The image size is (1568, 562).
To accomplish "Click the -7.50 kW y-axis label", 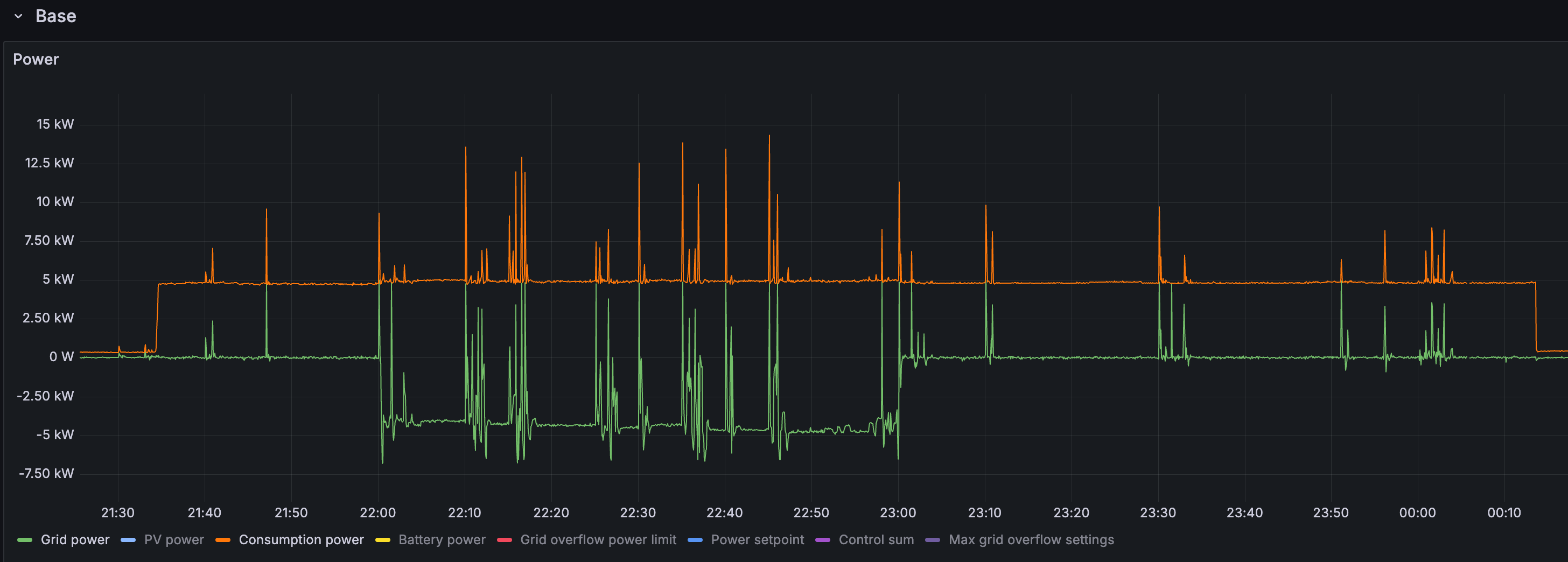I will click(46, 474).
